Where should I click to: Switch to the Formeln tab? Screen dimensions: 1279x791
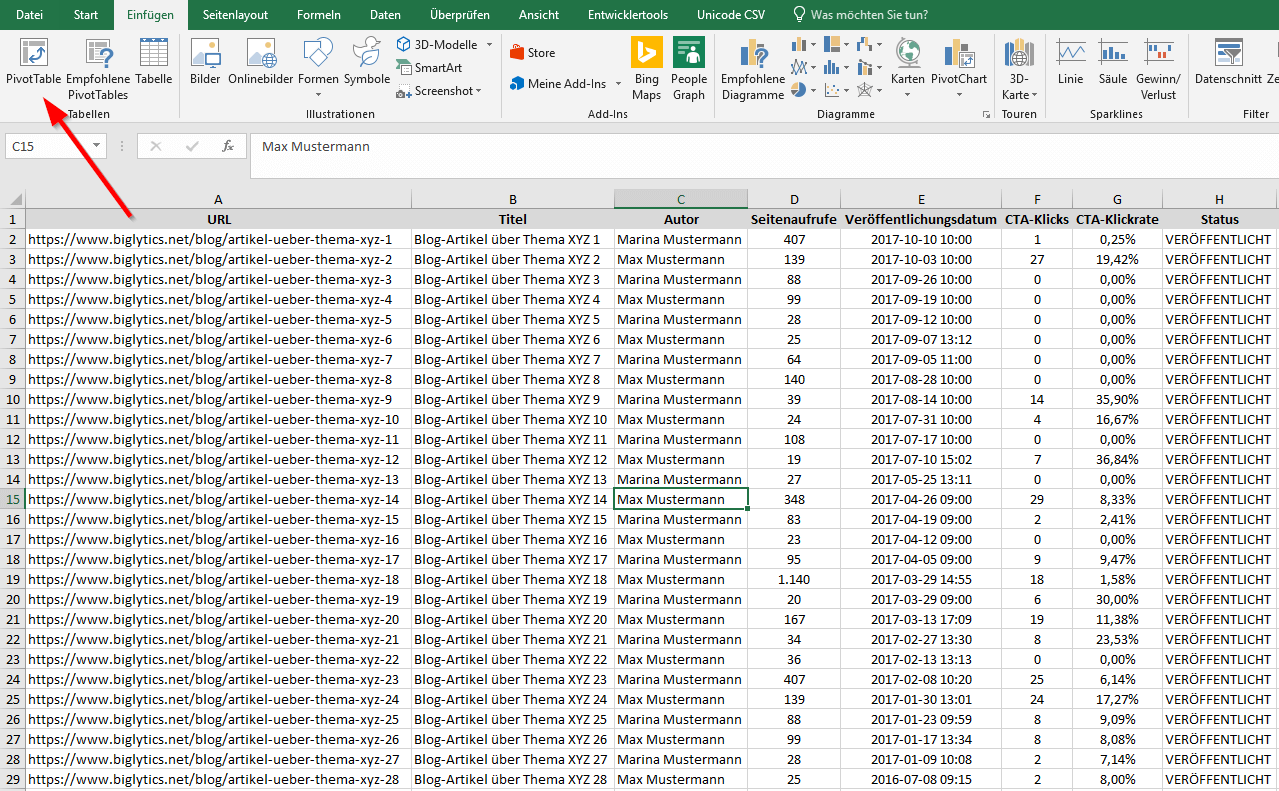pyautogui.click(x=319, y=15)
